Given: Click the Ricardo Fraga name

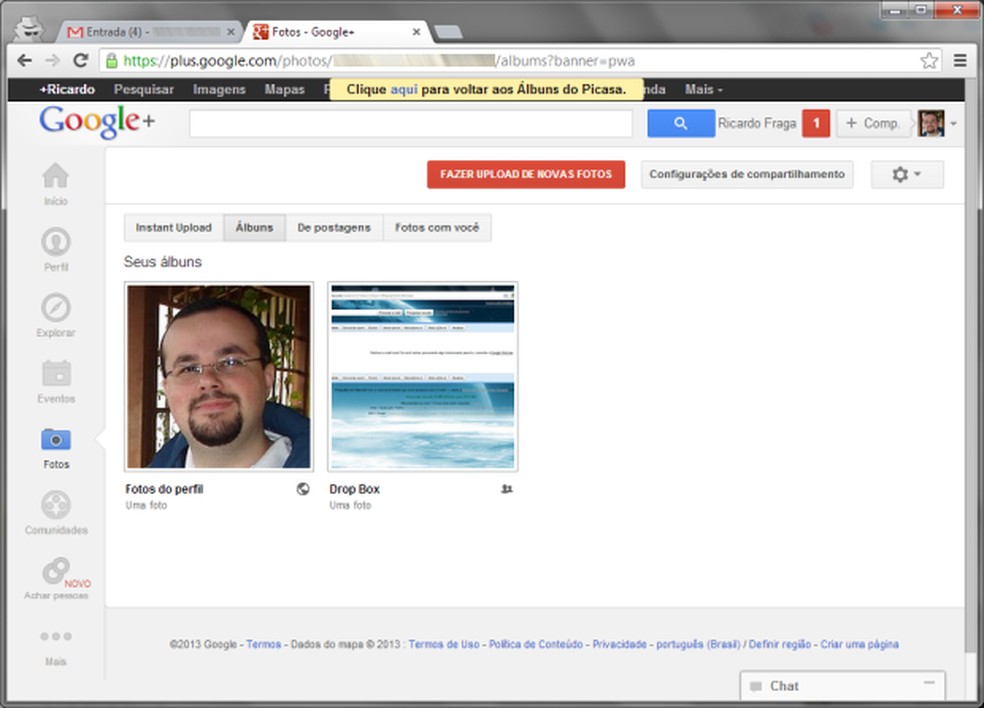Looking at the screenshot, I should [x=757, y=123].
